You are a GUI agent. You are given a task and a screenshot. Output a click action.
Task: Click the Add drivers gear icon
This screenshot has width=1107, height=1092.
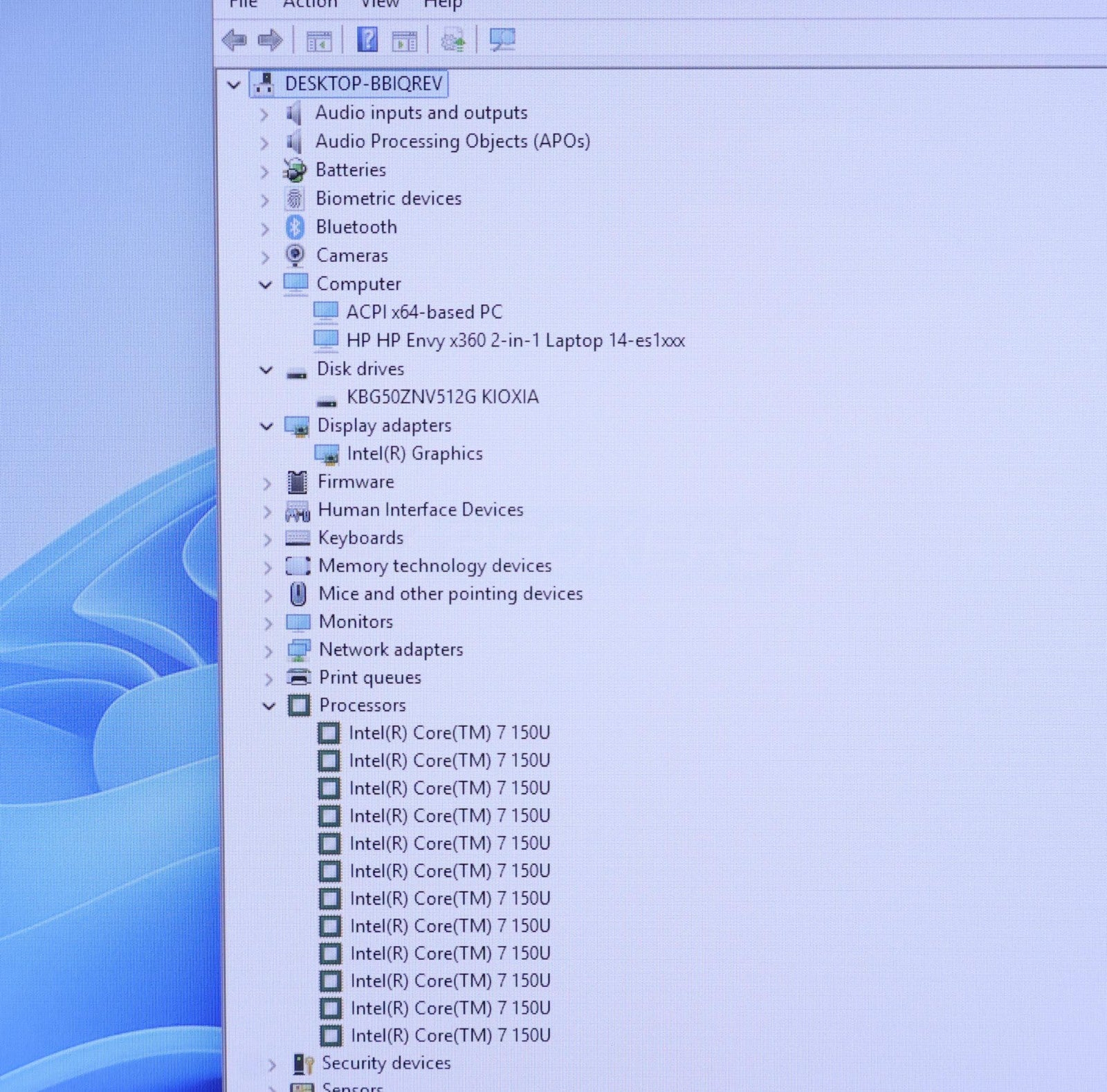point(453,41)
